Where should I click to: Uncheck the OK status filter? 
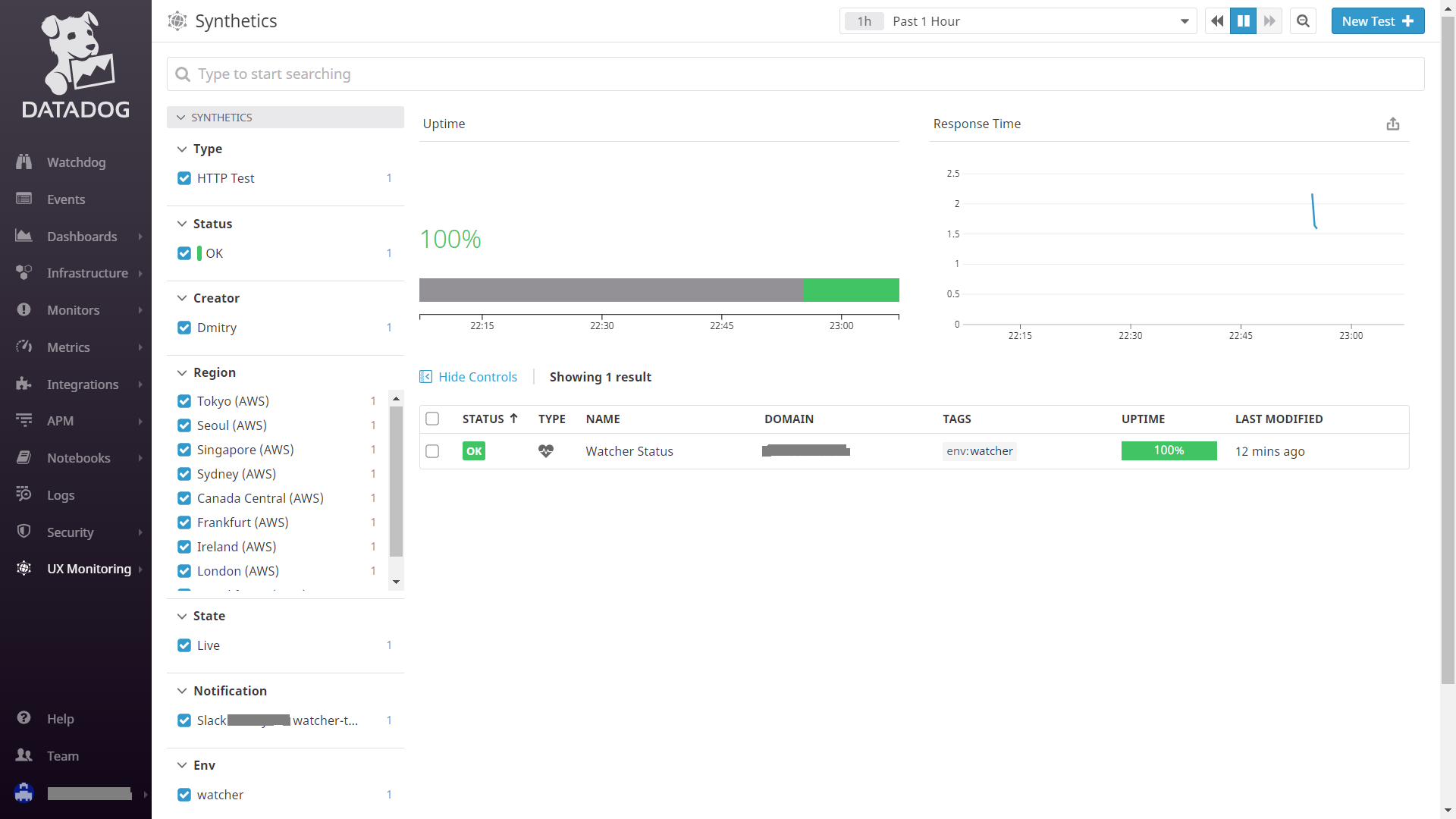point(184,253)
